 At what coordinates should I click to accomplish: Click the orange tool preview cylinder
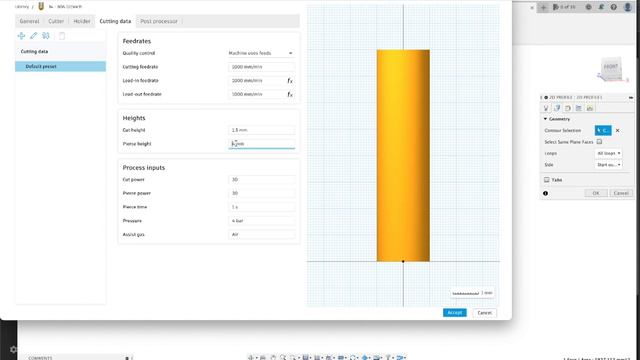pyautogui.click(x=403, y=156)
